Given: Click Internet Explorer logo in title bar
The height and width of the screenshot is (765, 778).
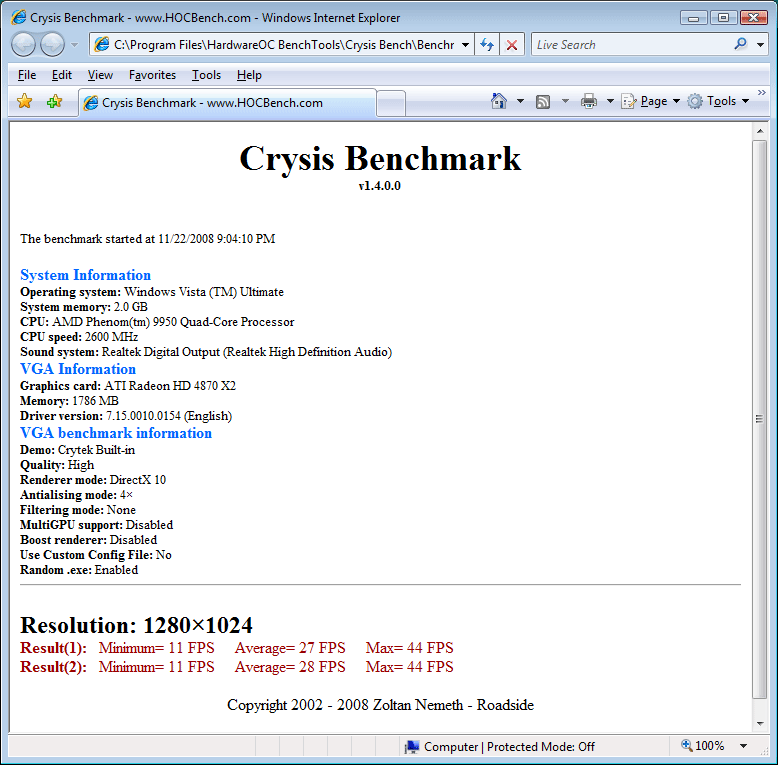Looking at the screenshot, I should pos(18,17).
